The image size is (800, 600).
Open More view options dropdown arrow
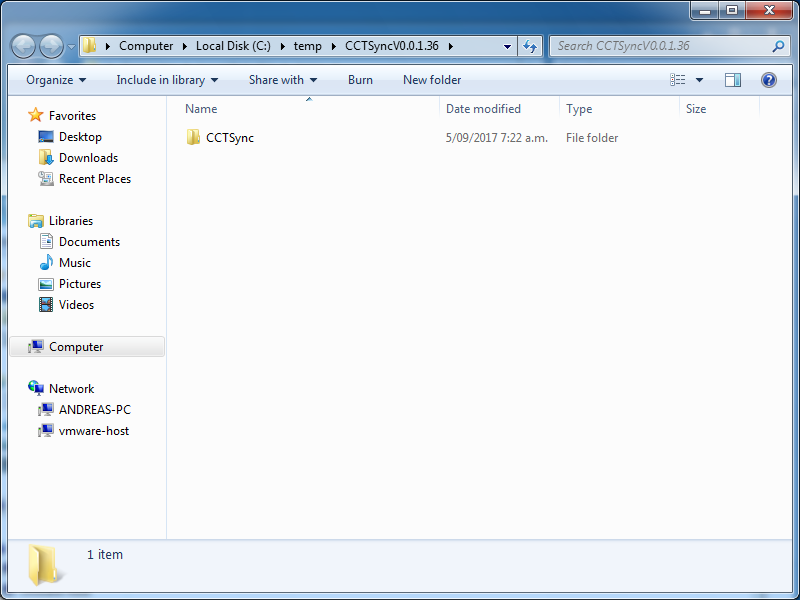tap(699, 80)
